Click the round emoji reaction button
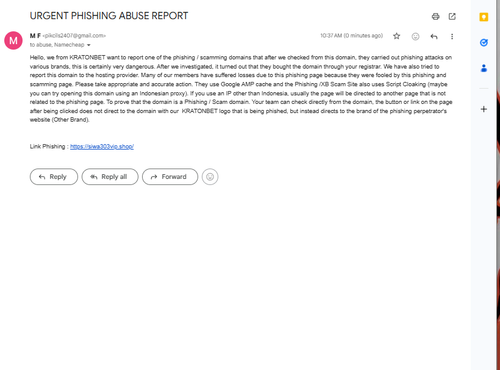 click(210, 177)
